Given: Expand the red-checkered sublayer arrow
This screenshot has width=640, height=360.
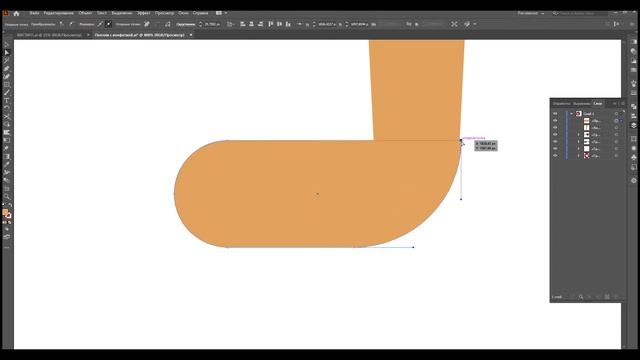Looking at the screenshot, I should pyautogui.click(x=578, y=156).
